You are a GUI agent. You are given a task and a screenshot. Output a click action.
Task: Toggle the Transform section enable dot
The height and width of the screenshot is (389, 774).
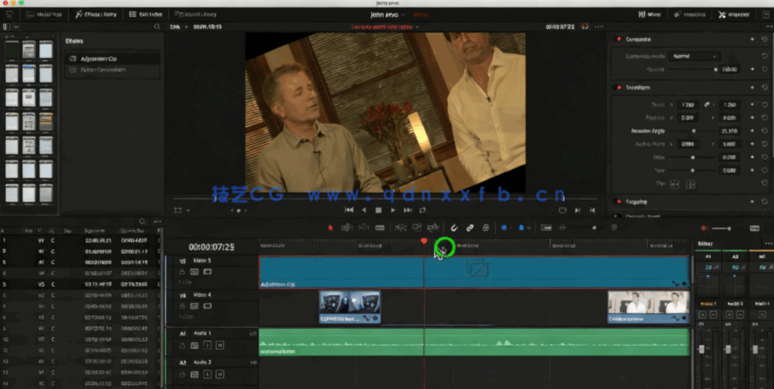619,87
